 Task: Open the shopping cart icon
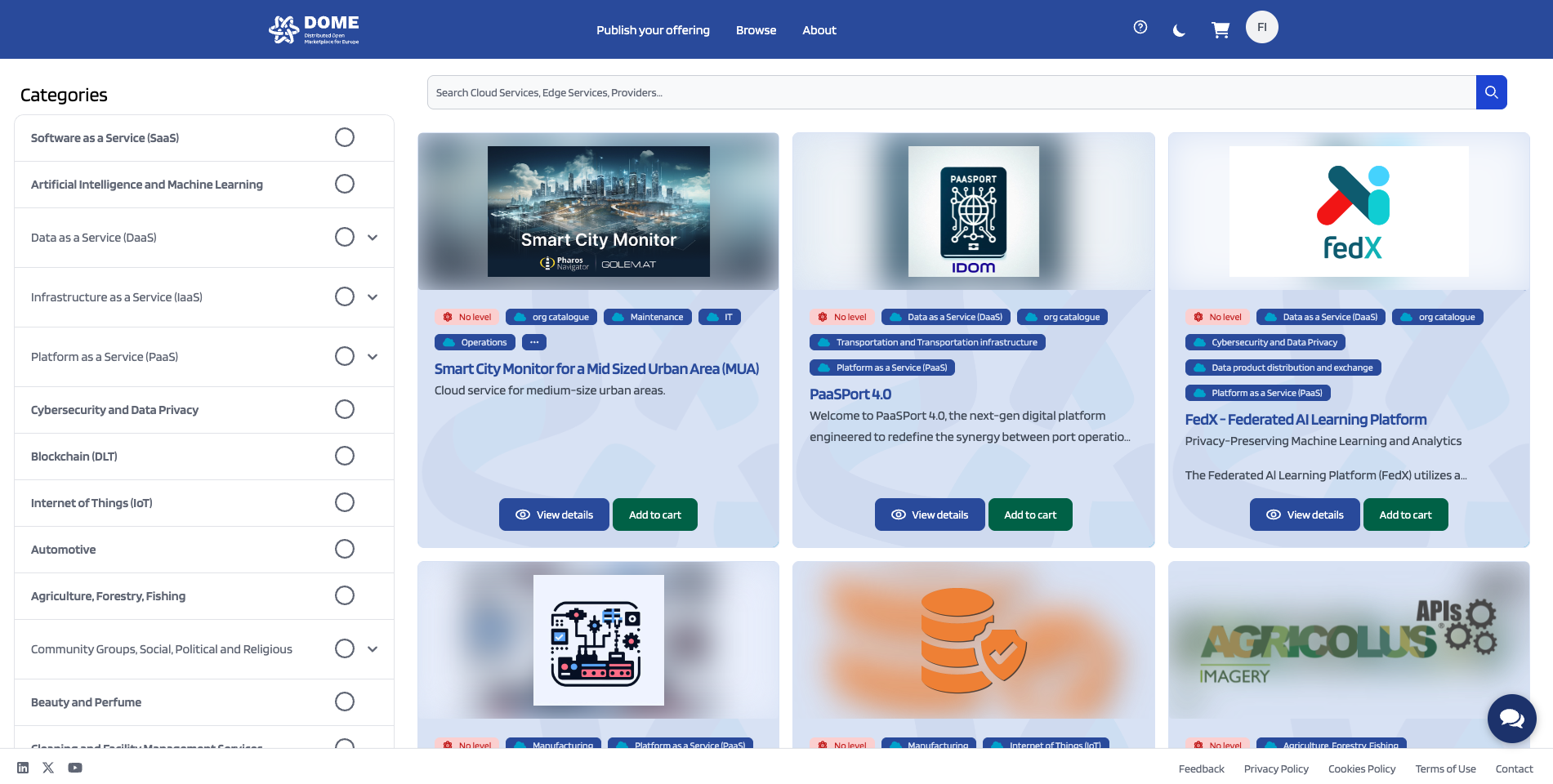click(x=1221, y=30)
